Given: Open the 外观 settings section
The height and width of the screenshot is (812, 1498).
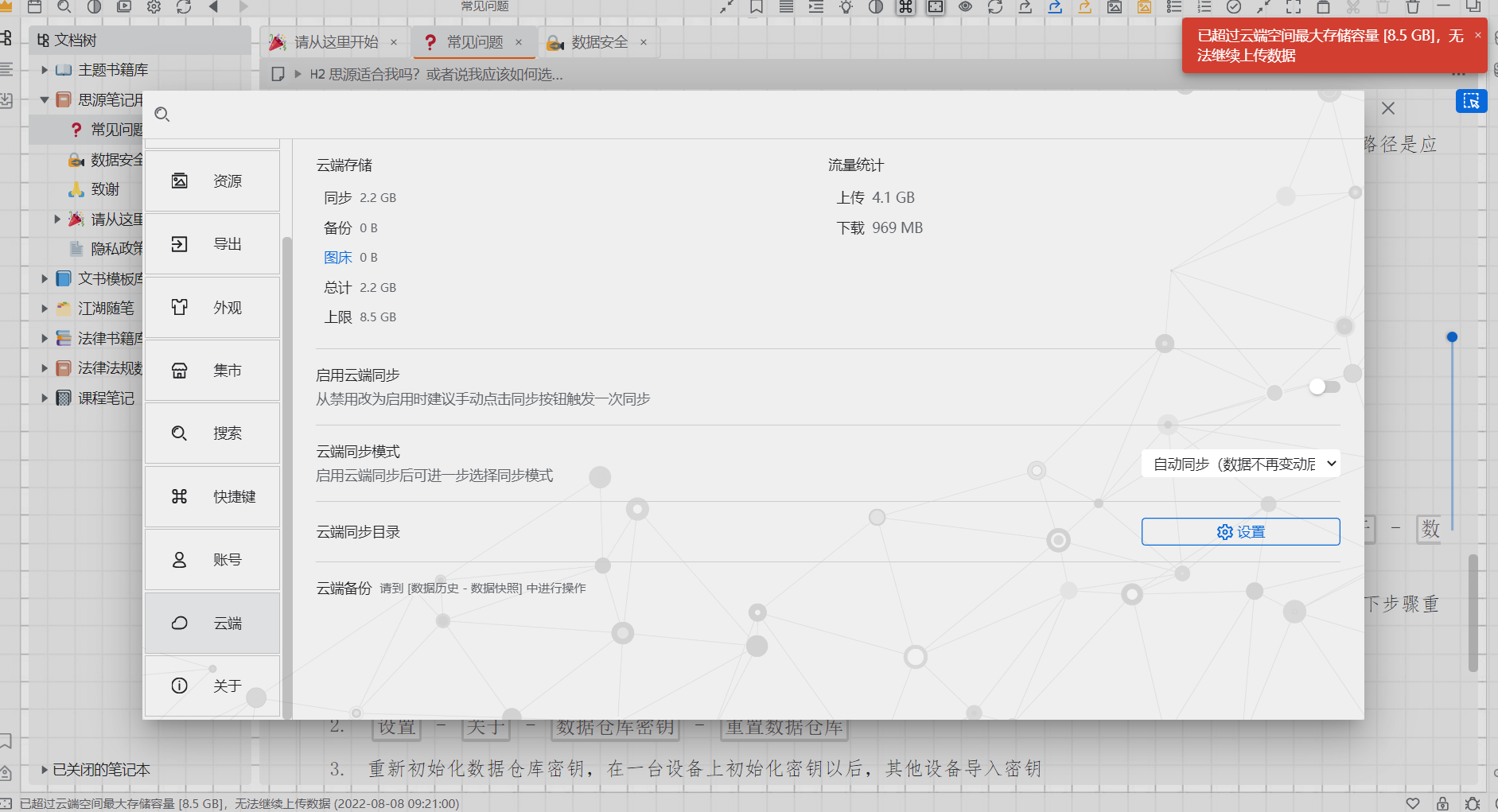Looking at the screenshot, I should 212,307.
